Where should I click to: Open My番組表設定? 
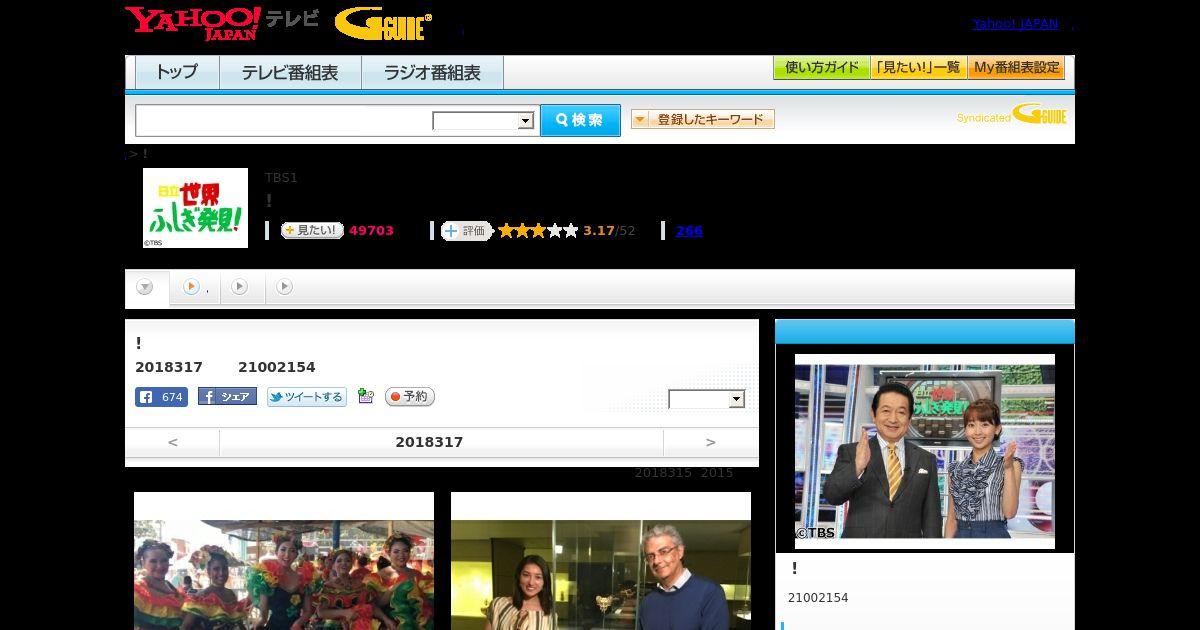pyautogui.click(x=1016, y=68)
